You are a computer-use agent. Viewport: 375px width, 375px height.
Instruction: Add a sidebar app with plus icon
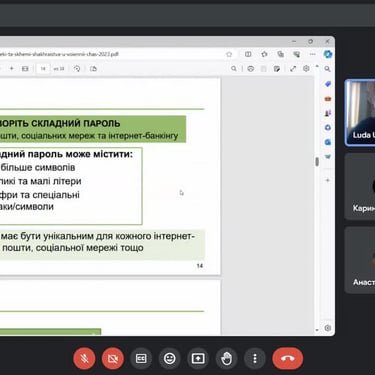[328, 180]
